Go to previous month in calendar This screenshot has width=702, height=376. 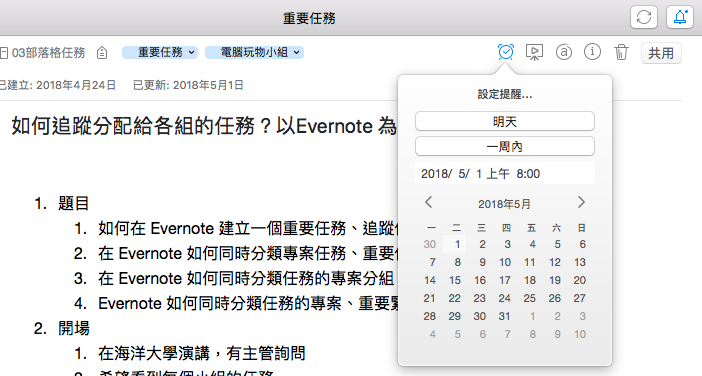pyautogui.click(x=428, y=202)
